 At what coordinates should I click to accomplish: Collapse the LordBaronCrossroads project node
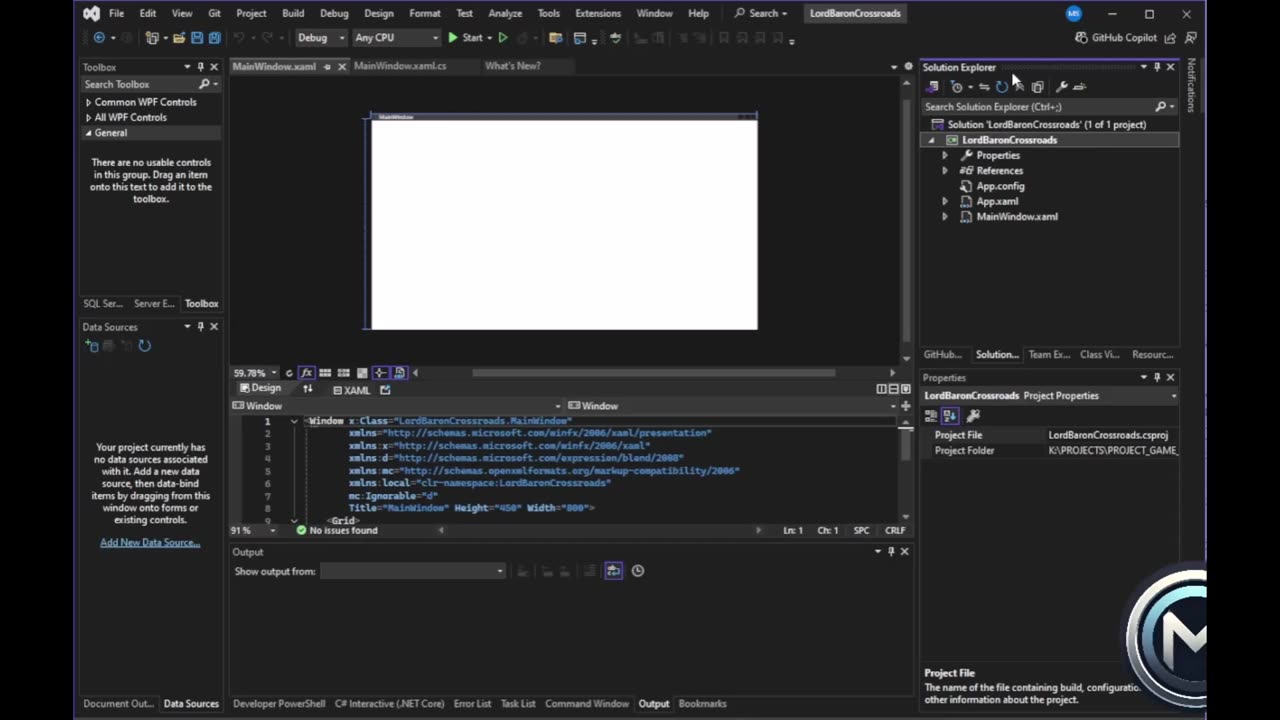pos(931,140)
